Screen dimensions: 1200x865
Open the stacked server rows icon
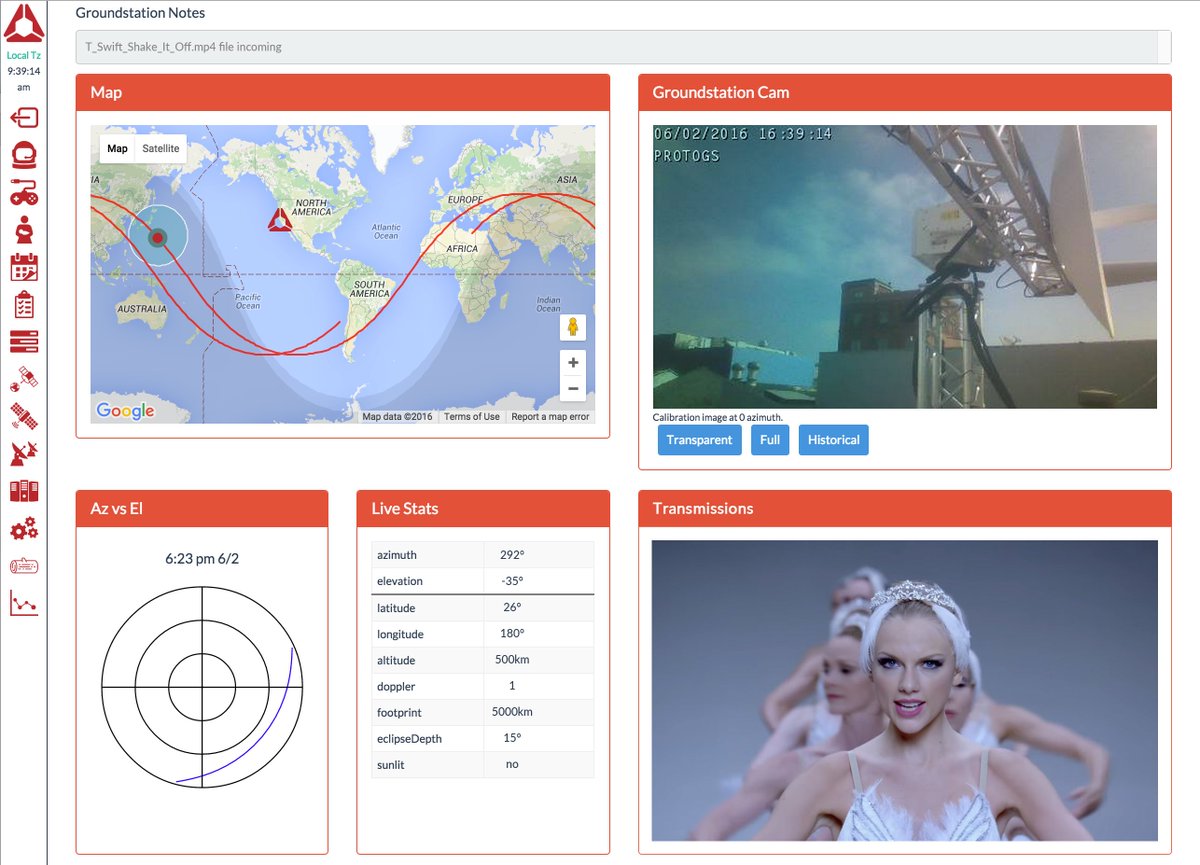coord(24,342)
